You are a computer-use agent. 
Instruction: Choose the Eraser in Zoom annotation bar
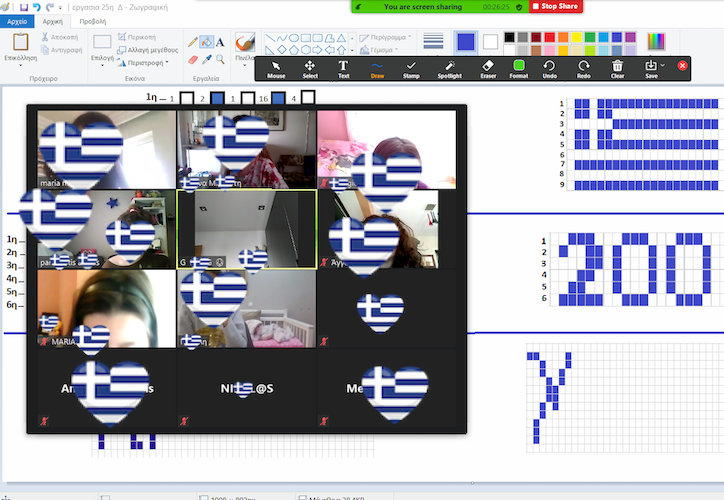(488, 69)
